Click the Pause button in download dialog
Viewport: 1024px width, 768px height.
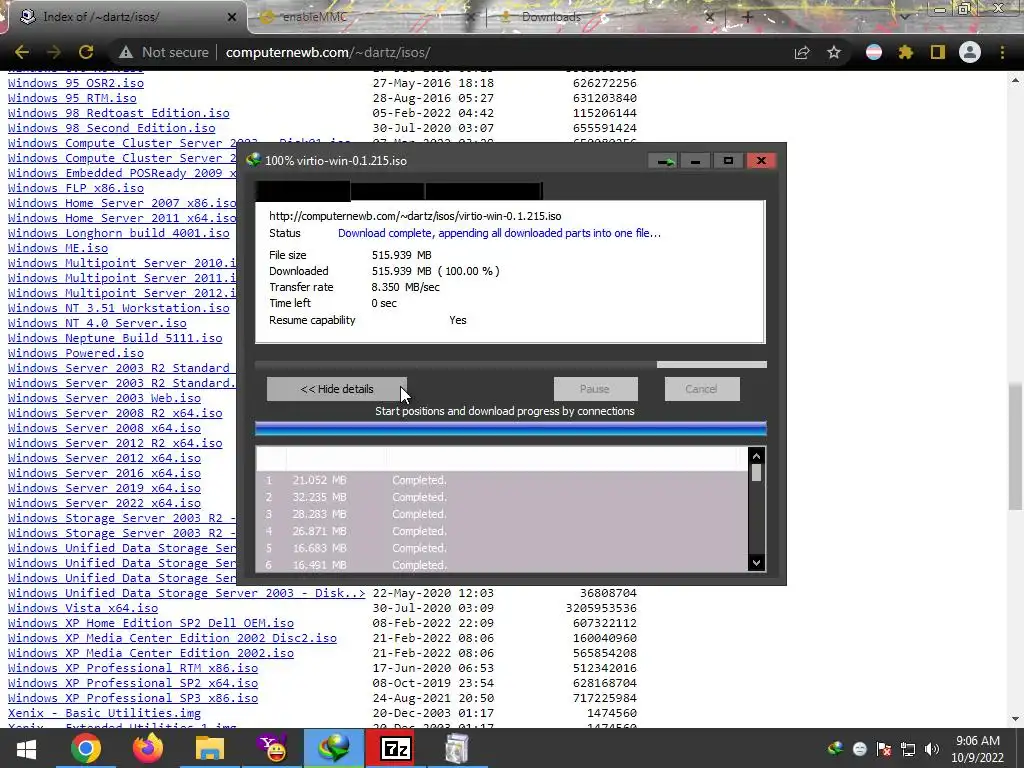595,389
